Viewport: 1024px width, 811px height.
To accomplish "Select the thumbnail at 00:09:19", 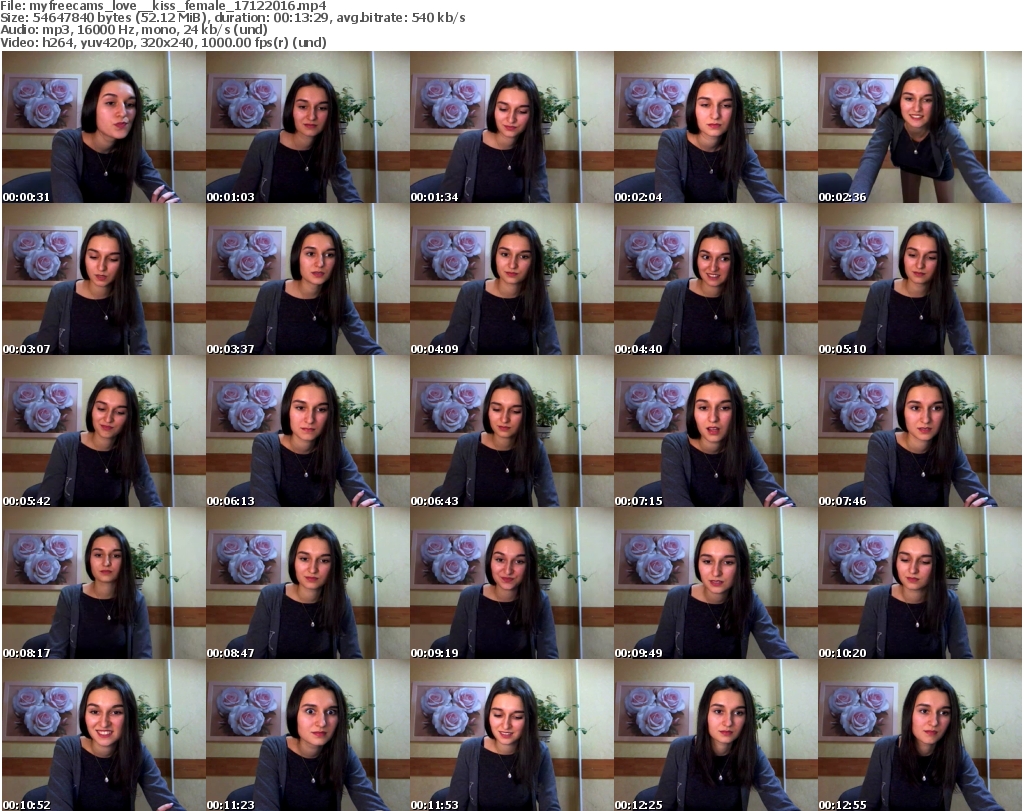I will (x=510, y=584).
